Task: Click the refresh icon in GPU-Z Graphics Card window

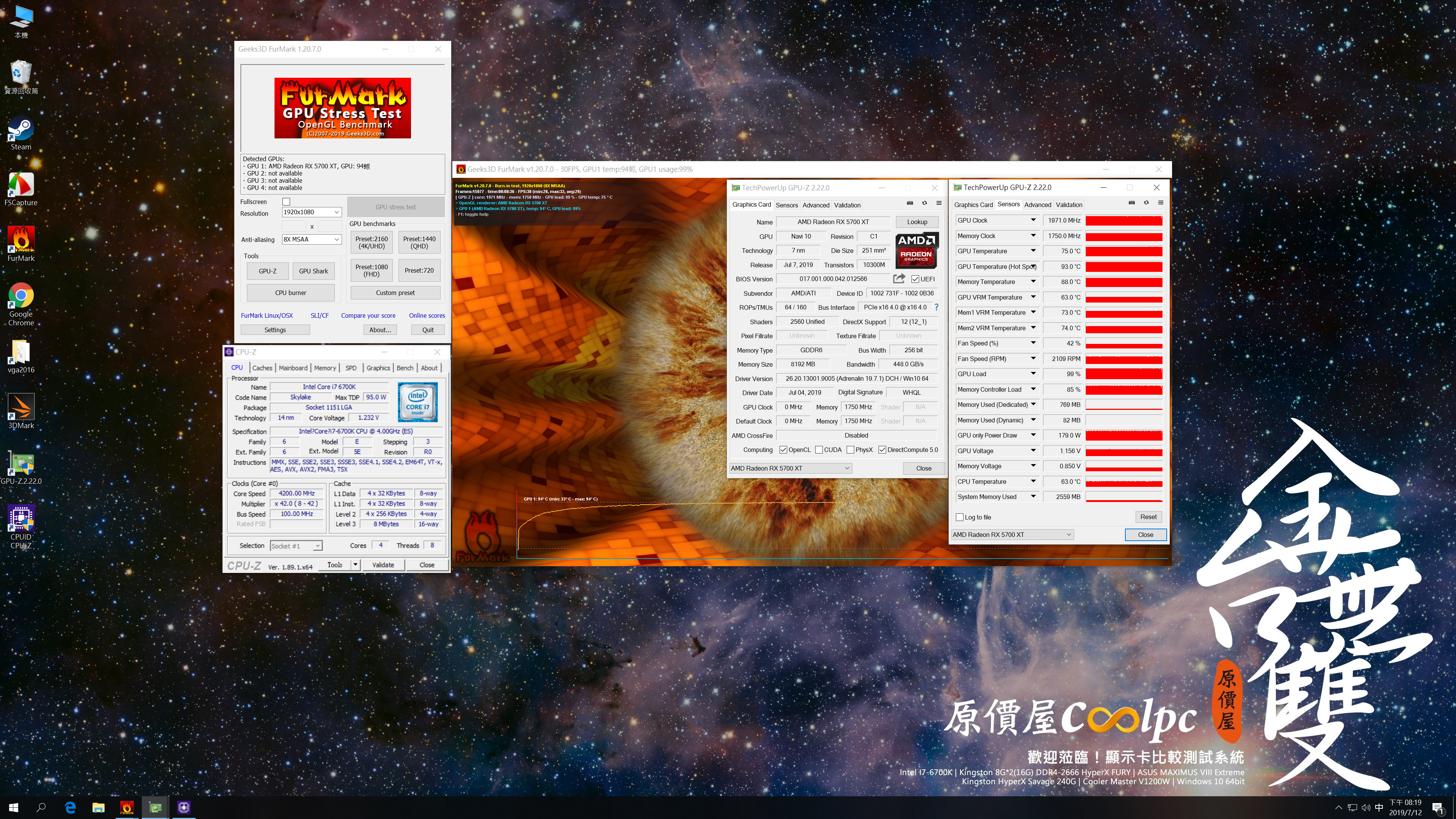Action: [925, 204]
